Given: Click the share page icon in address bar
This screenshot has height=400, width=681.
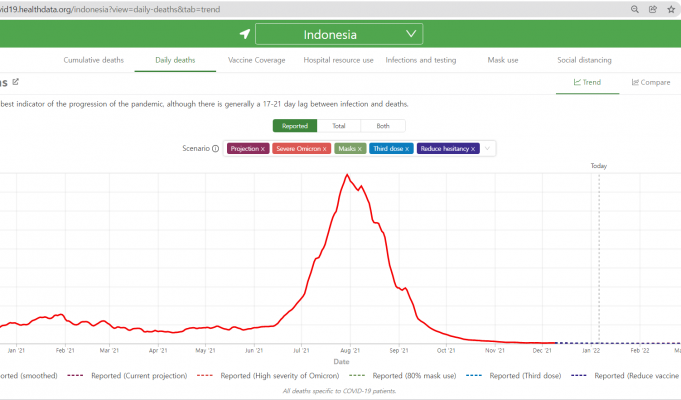Looking at the screenshot, I should [654, 9].
